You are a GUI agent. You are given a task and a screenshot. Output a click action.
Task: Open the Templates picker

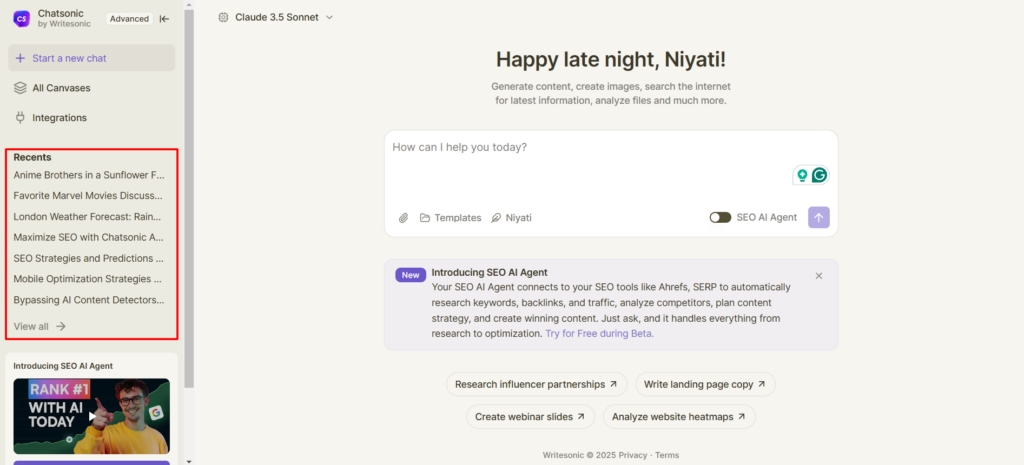point(451,218)
